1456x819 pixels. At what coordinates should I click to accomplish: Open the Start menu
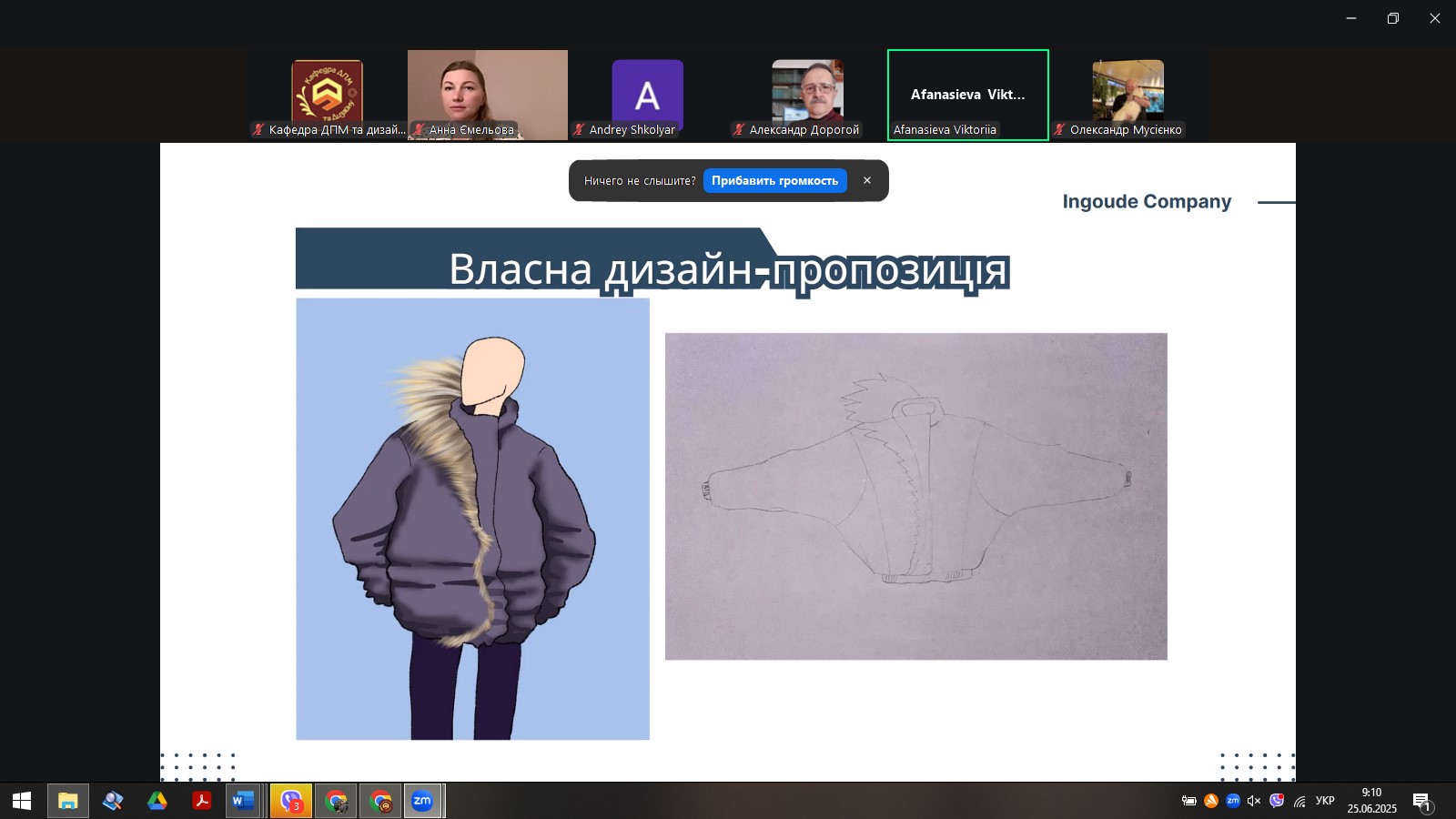[x=20, y=802]
